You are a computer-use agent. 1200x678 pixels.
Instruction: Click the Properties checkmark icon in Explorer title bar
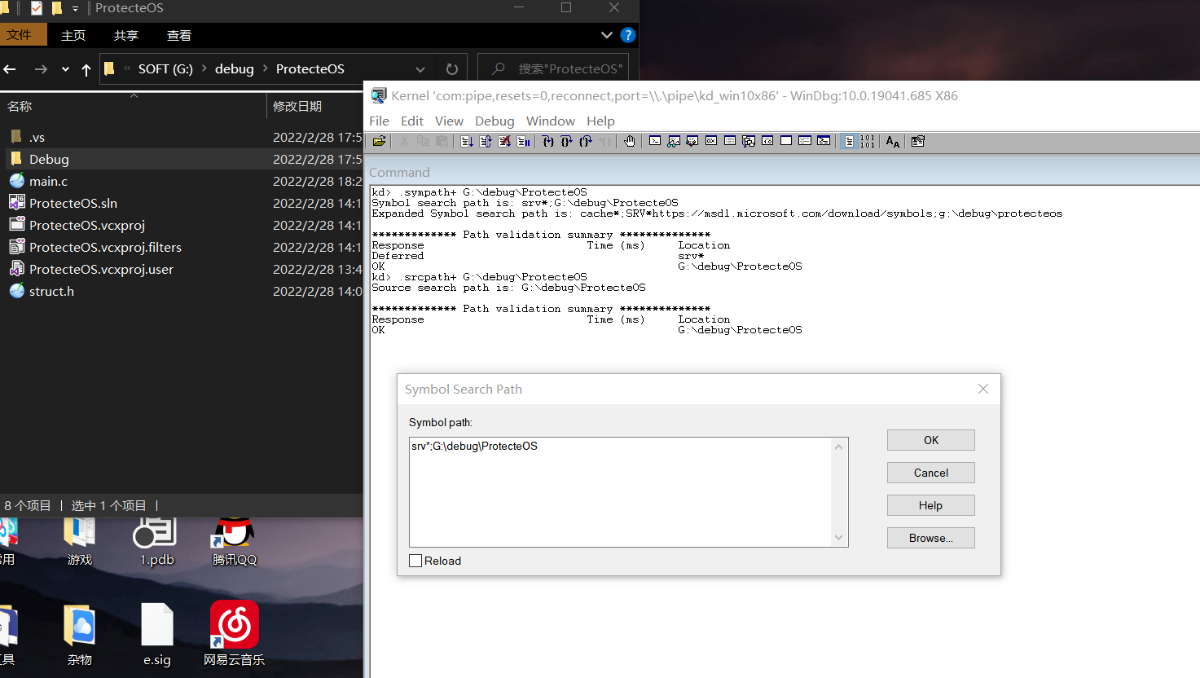click(x=37, y=8)
